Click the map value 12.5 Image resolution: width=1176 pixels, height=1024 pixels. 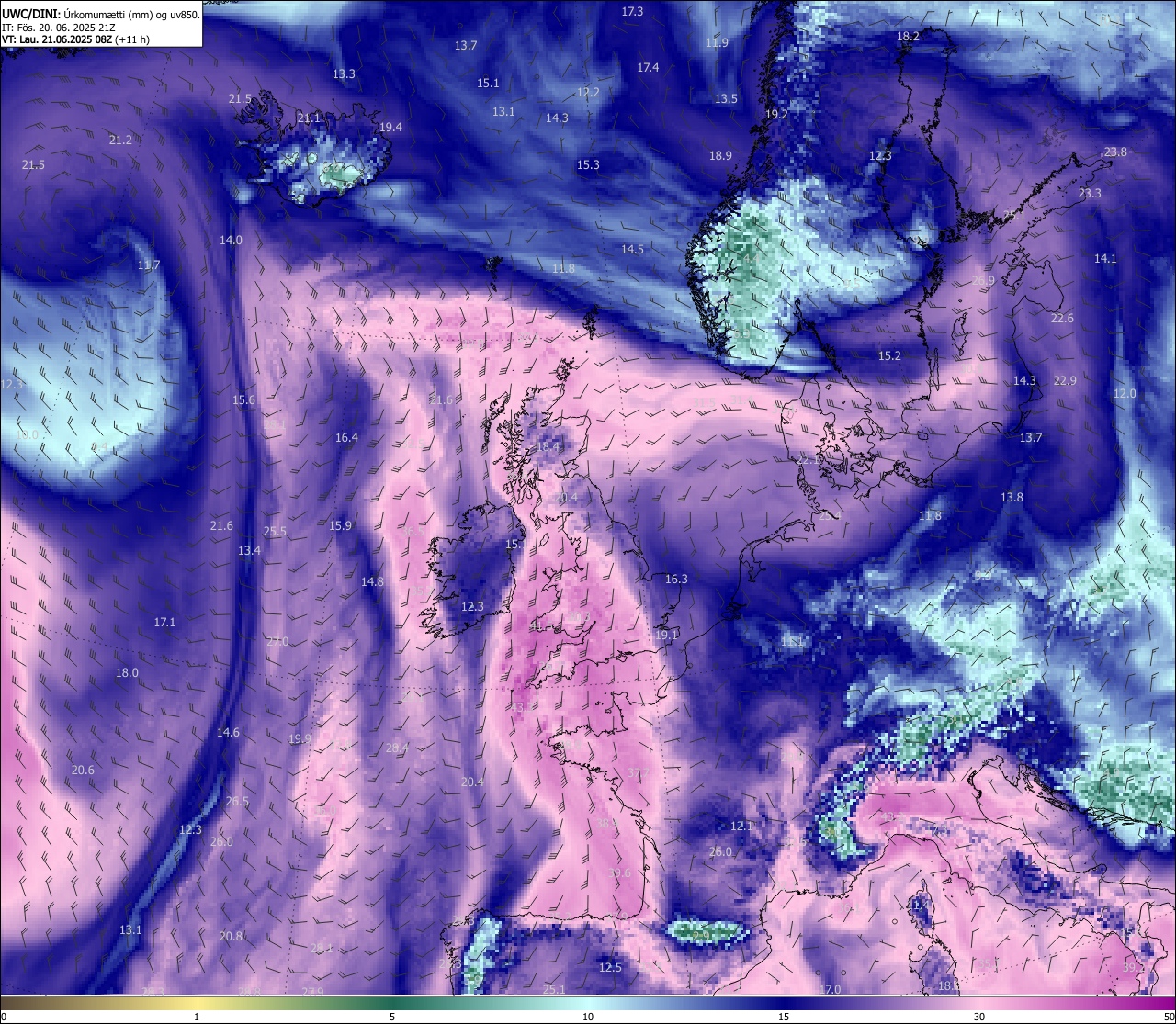pos(611,968)
